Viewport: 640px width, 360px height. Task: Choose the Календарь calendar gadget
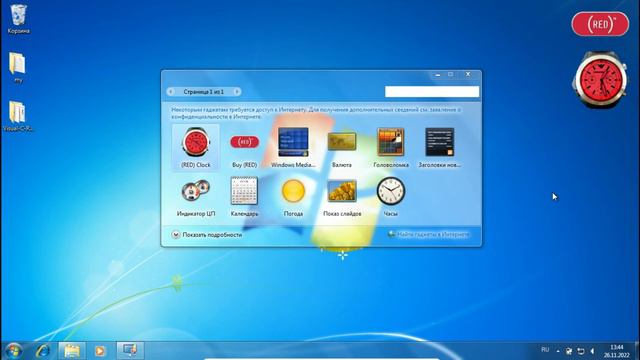click(244, 196)
